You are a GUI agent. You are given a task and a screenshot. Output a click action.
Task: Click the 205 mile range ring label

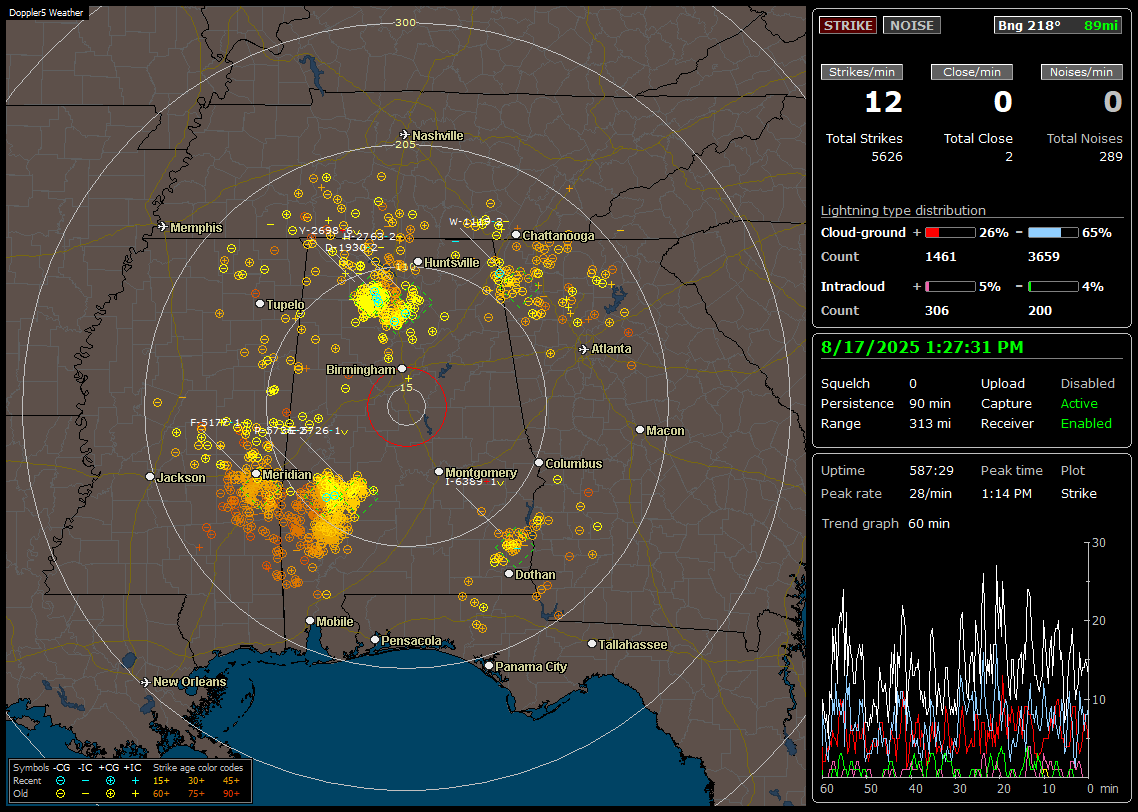click(x=405, y=144)
